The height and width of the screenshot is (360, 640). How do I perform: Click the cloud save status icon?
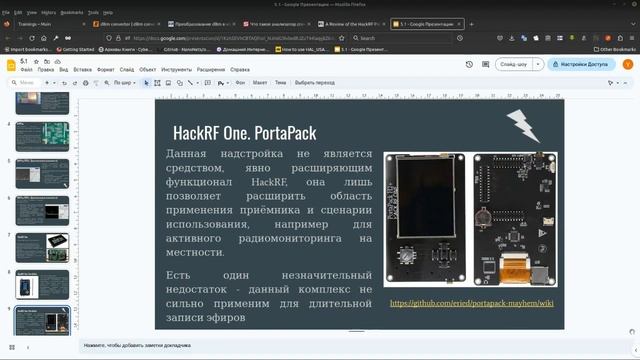(x=58, y=61)
